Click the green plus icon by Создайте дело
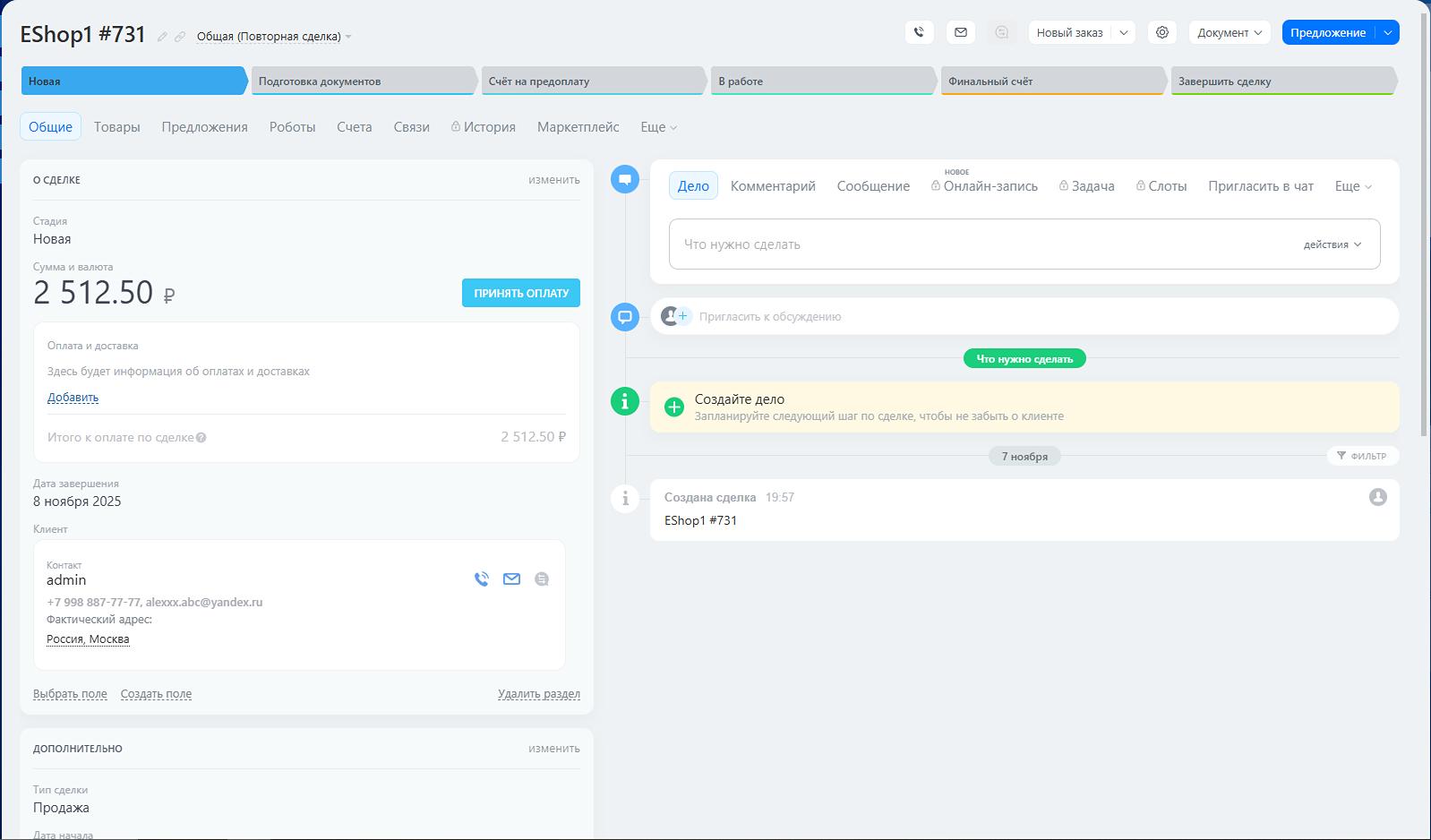This screenshot has width=1431, height=840. (x=674, y=407)
